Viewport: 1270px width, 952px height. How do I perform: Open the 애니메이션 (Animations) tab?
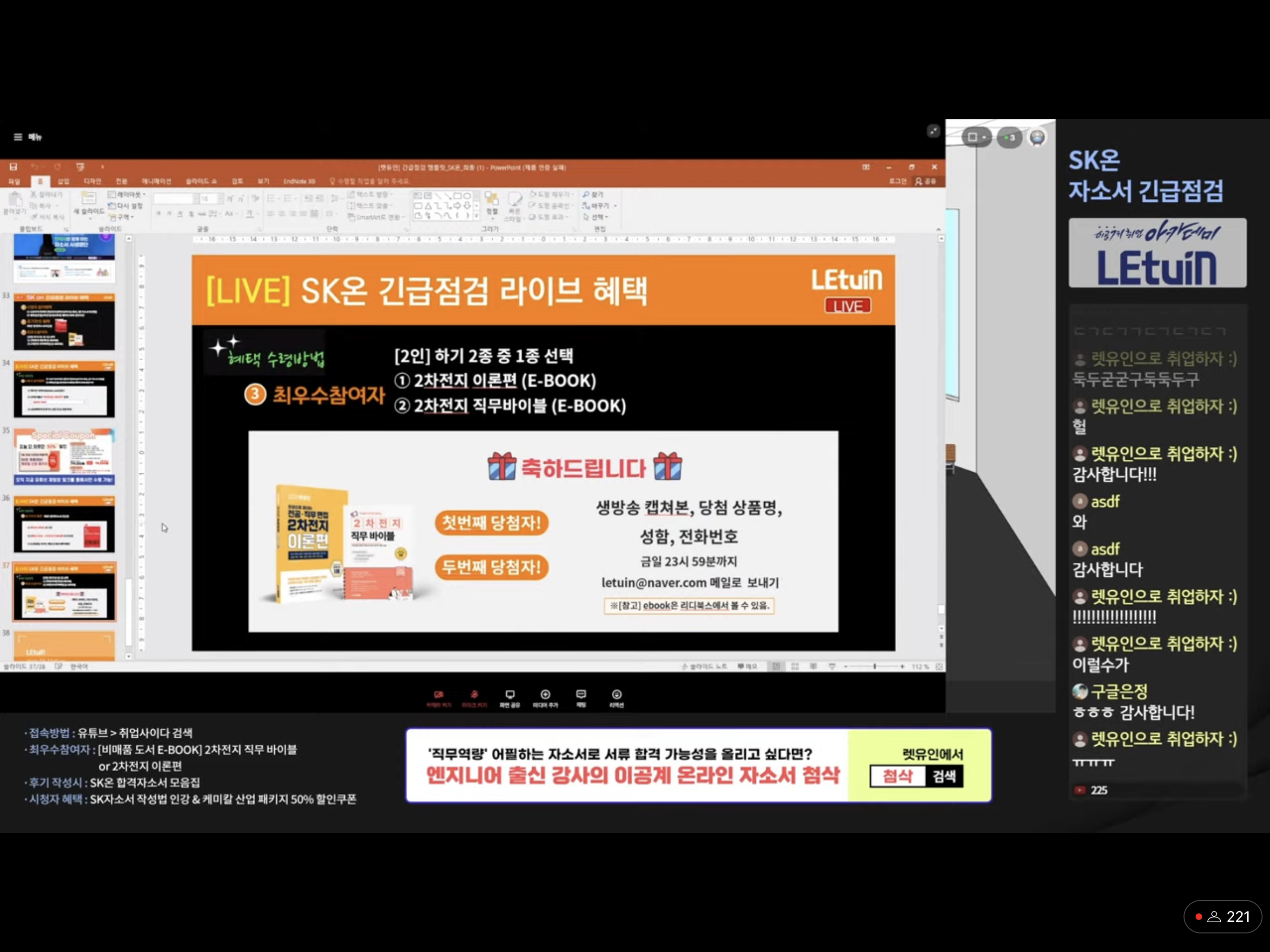pos(157,181)
